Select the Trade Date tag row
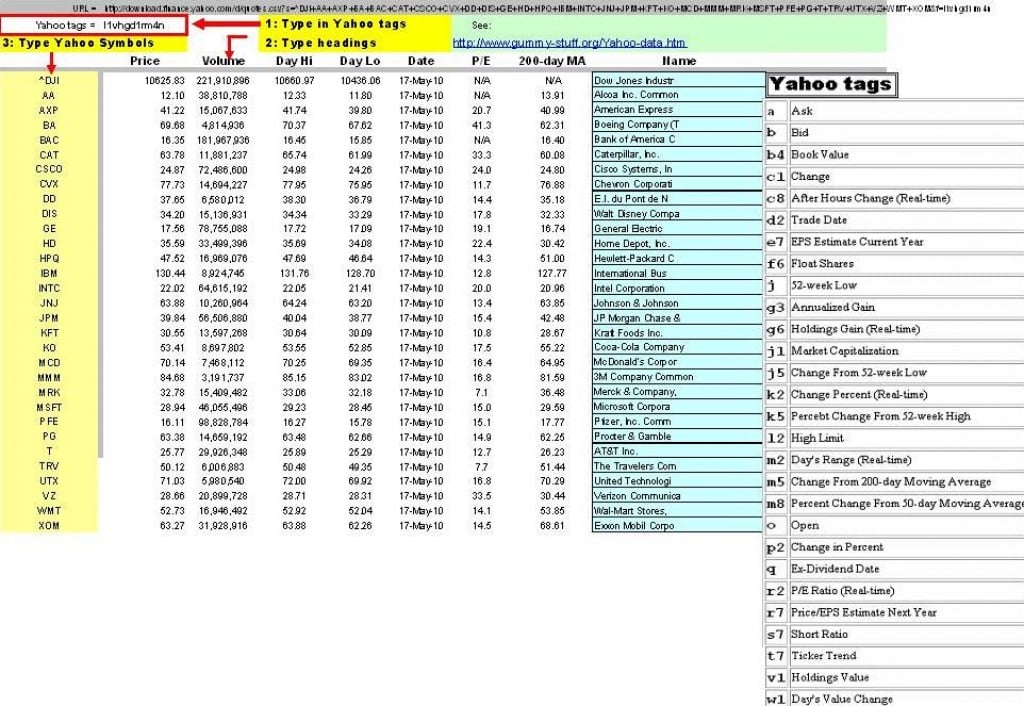Screen dimensions: 1024x706 tap(895, 220)
